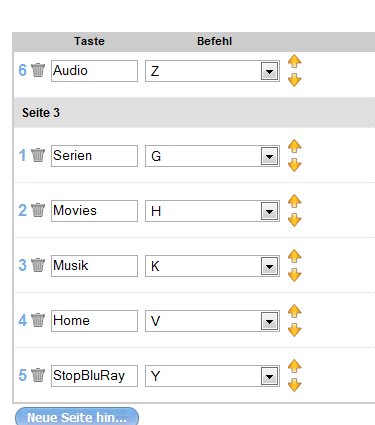Open the Befehl dropdown showing Z
This screenshot has width=375, height=425.
point(212,71)
